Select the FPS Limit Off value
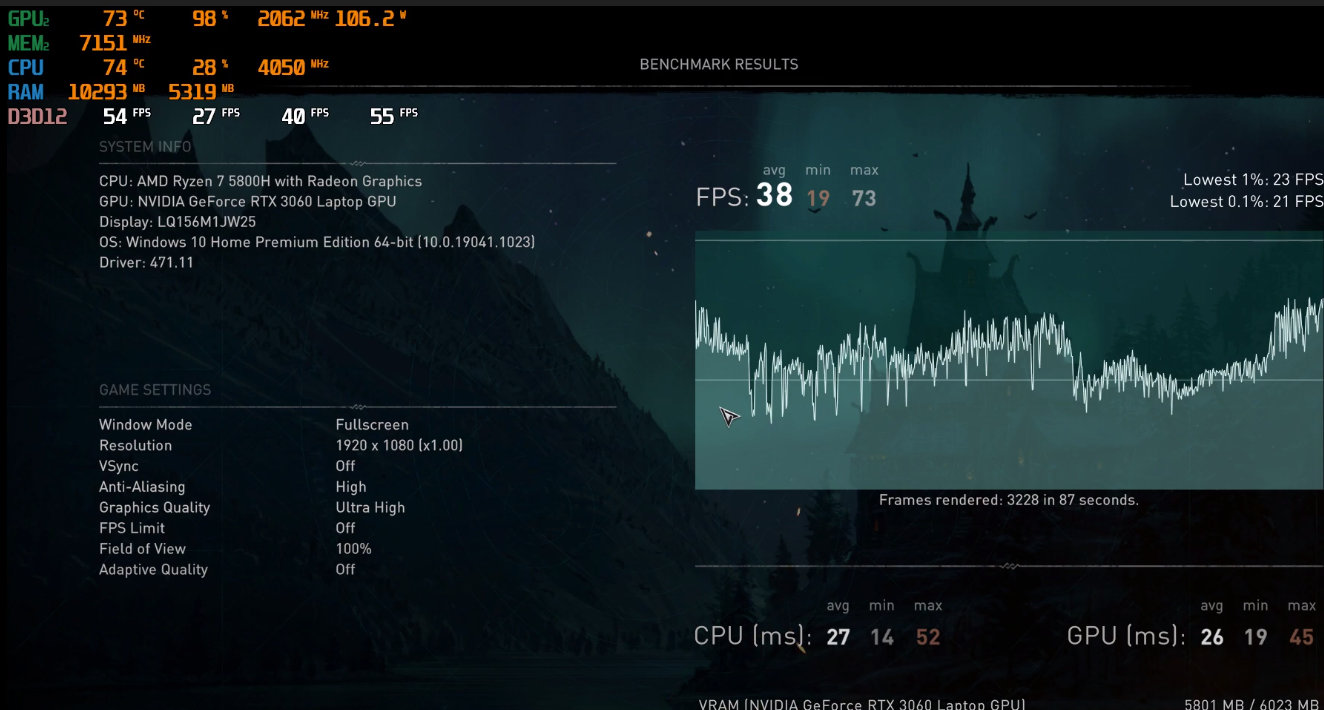The height and width of the screenshot is (710, 1324). pos(346,528)
